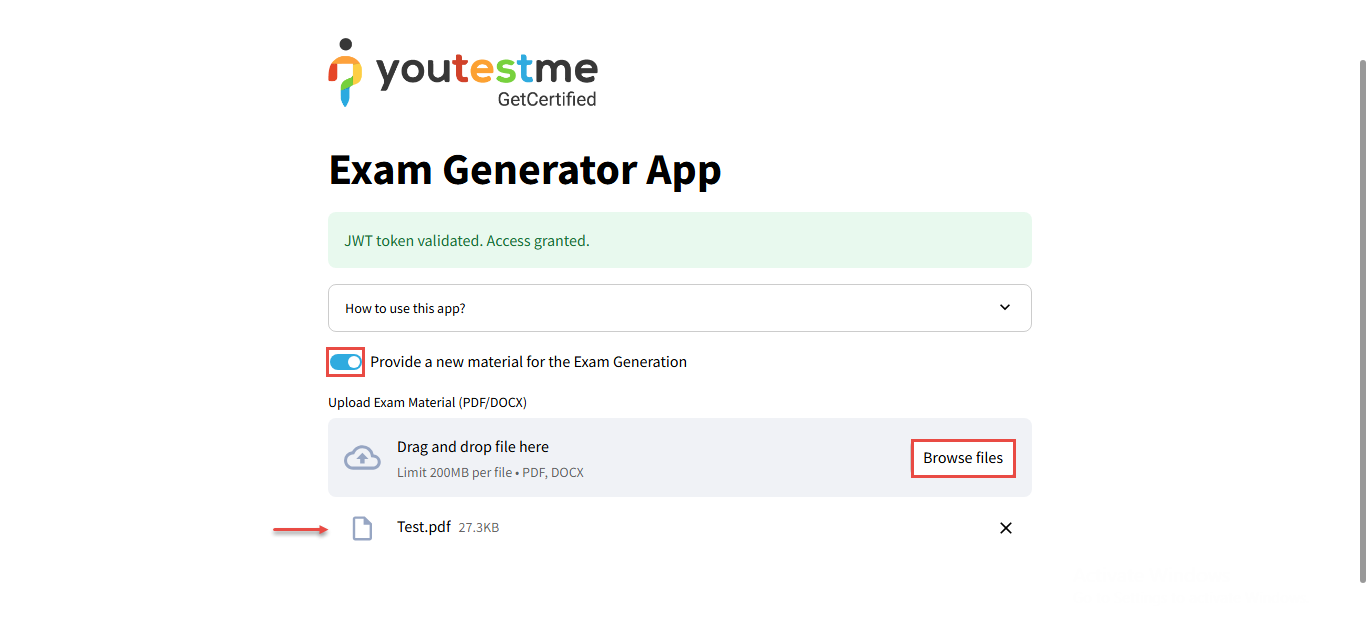The width and height of the screenshot is (1366, 641).
Task: Click 'Provide a new material' toggle label
Action: [x=528, y=362]
